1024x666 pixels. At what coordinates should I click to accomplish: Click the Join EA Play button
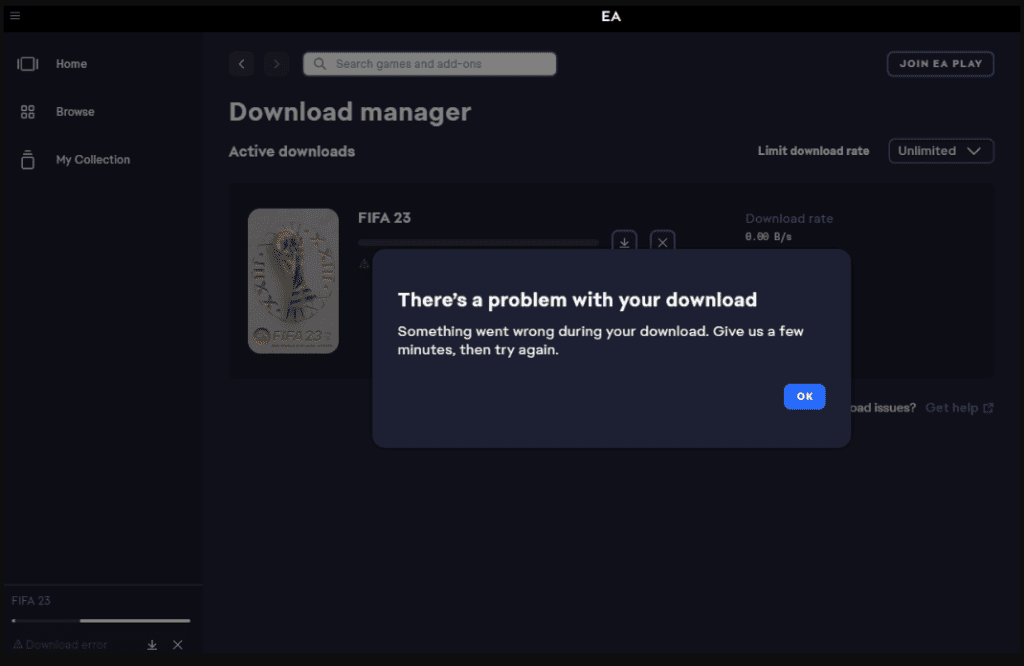pyautogui.click(x=940, y=64)
